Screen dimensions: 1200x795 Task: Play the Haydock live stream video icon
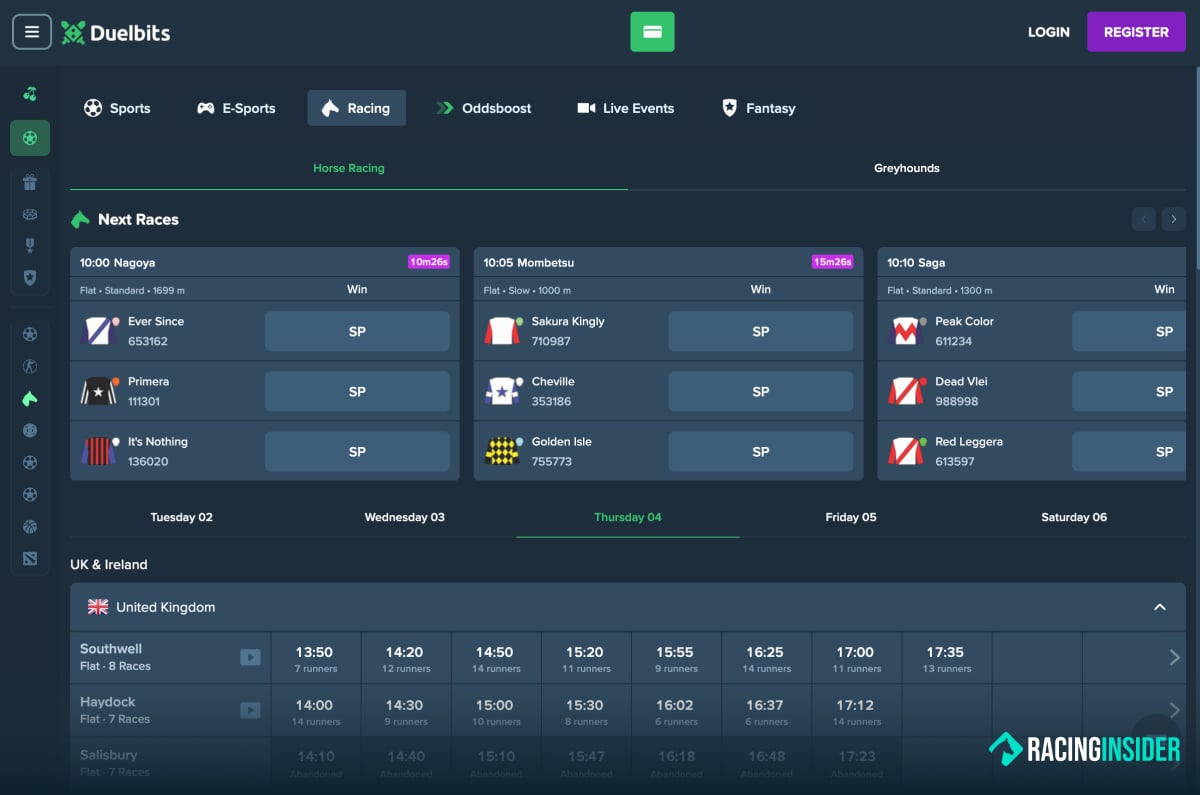click(x=250, y=710)
